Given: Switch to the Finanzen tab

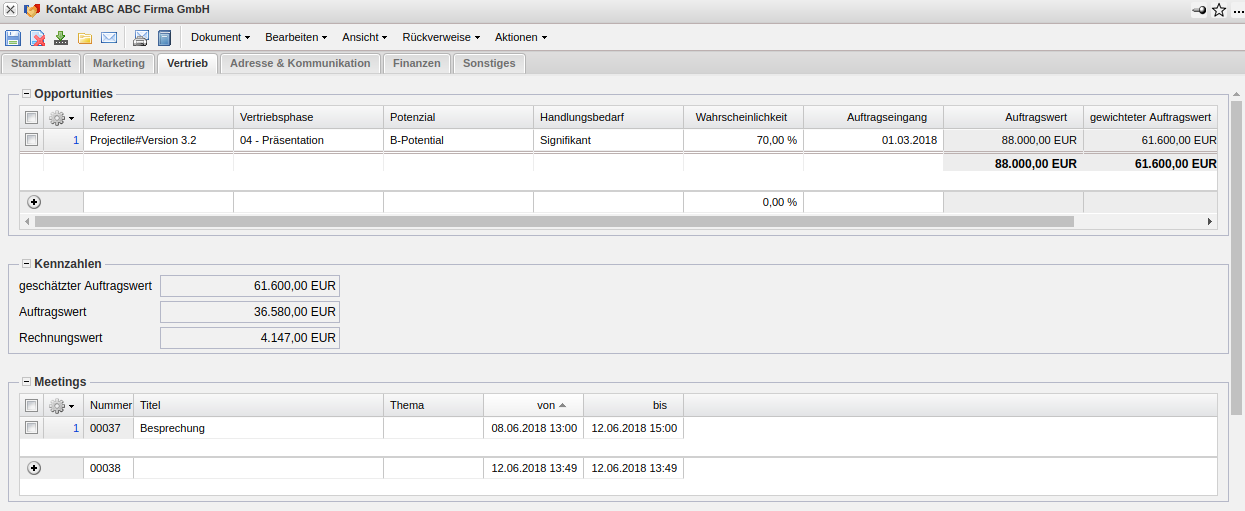Looking at the screenshot, I should click(416, 63).
